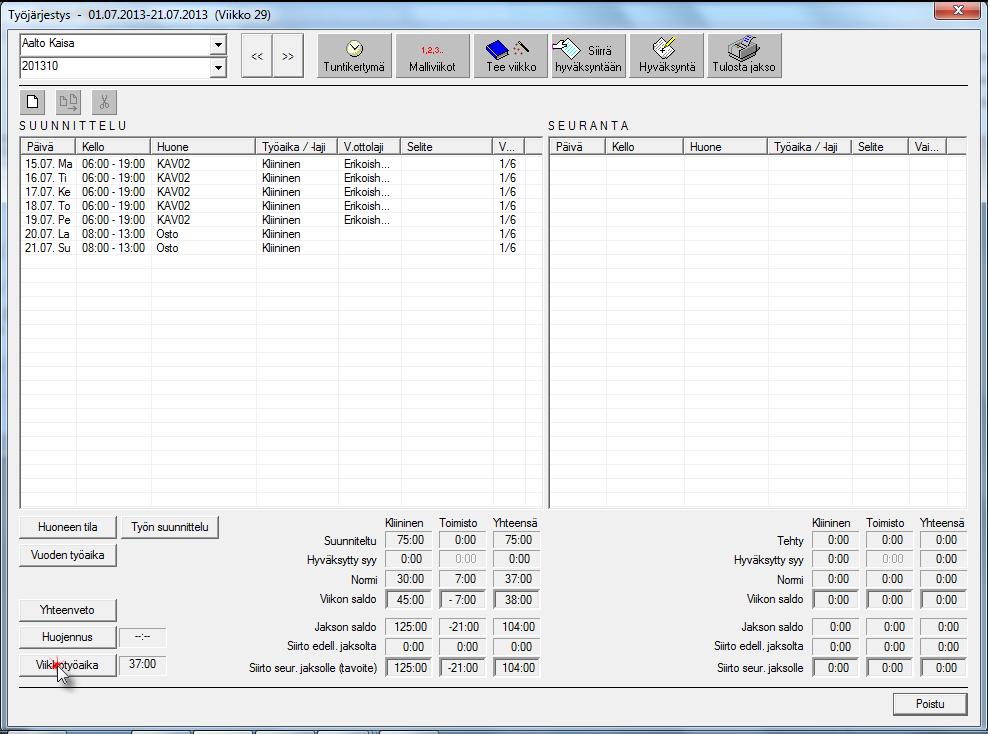The width and height of the screenshot is (988, 734).
Task: Click V.ottolaji column header
Action: tap(369, 147)
